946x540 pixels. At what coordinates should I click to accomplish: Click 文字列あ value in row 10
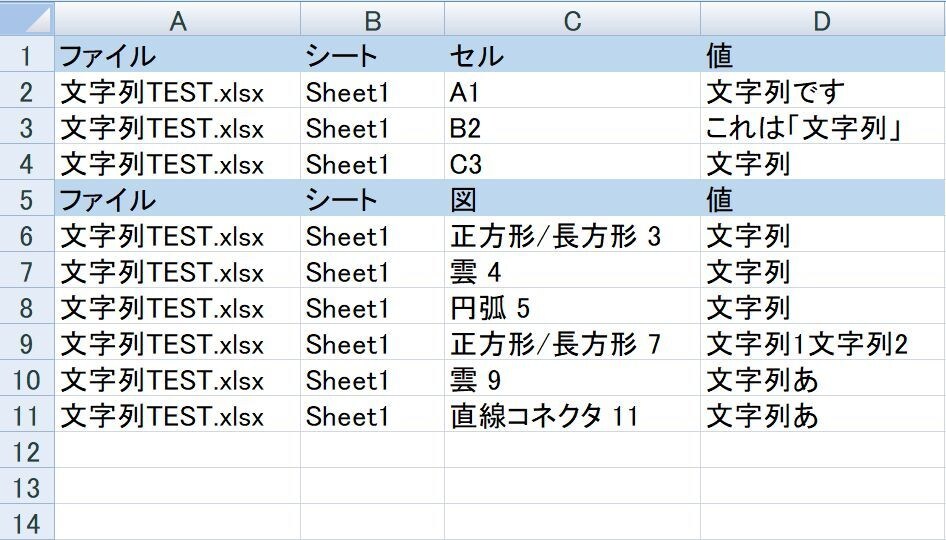tap(823, 378)
